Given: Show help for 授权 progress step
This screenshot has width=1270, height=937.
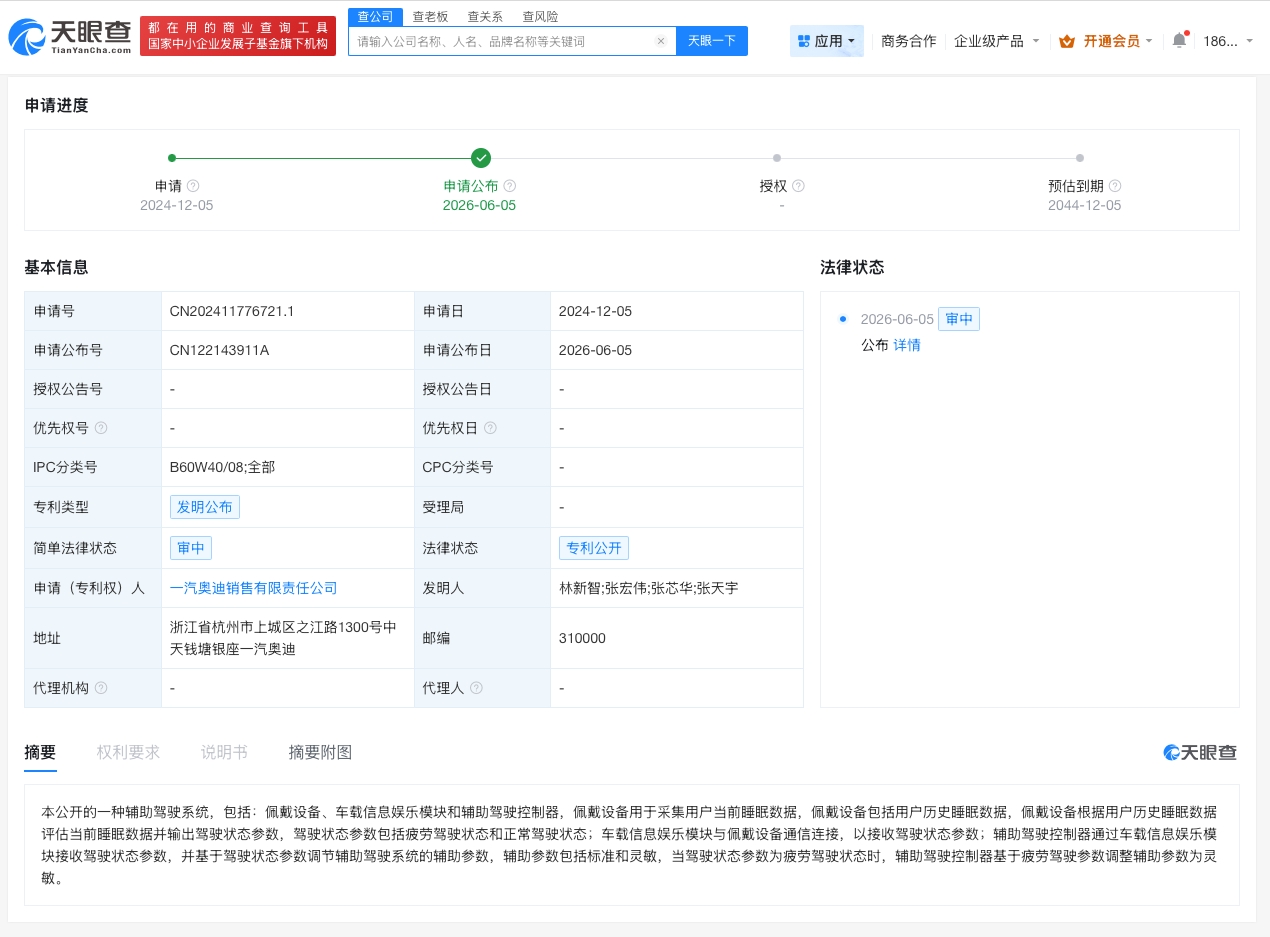Looking at the screenshot, I should tap(798, 186).
